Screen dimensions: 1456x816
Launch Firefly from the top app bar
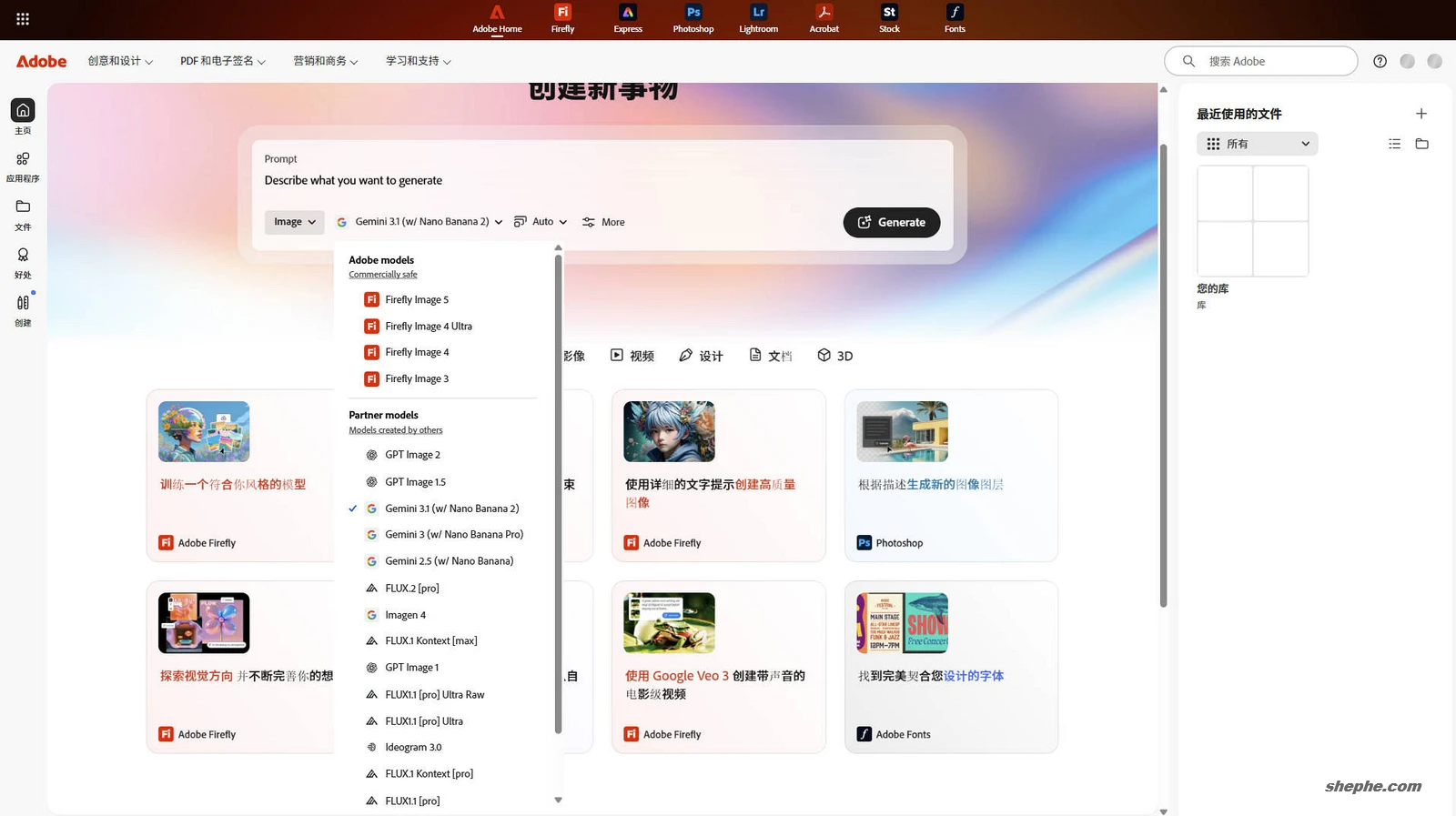click(x=562, y=19)
